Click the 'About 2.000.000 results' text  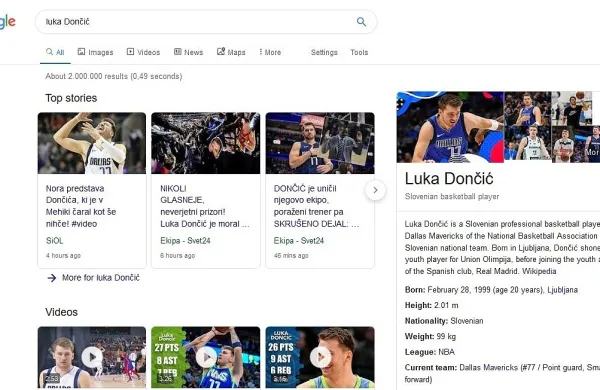click(114, 76)
